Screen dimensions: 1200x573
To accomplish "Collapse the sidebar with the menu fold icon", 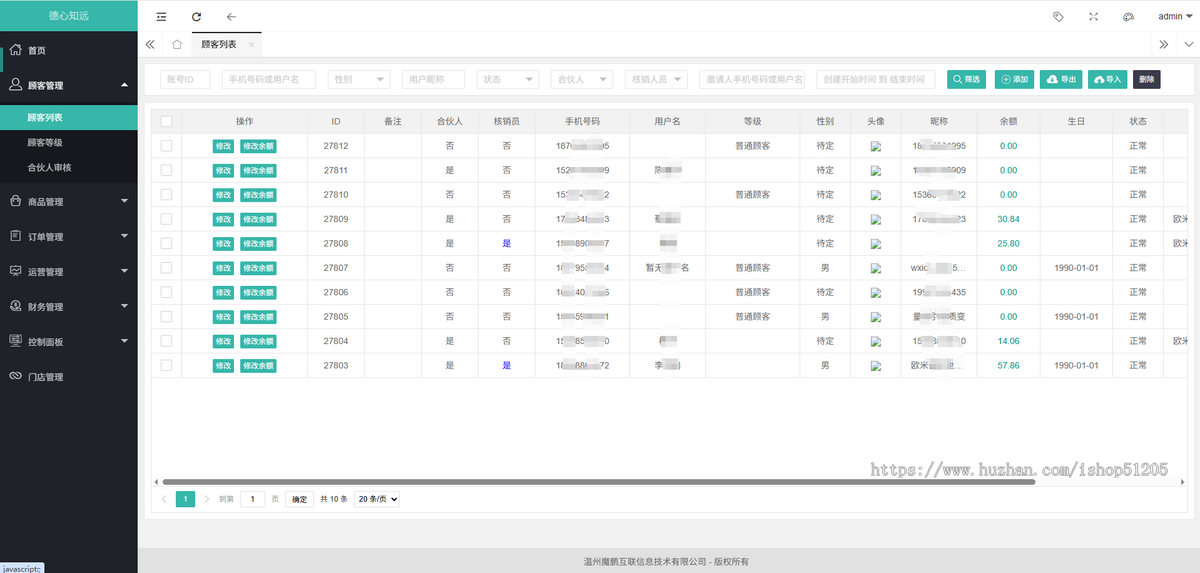I will click(x=162, y=17).
